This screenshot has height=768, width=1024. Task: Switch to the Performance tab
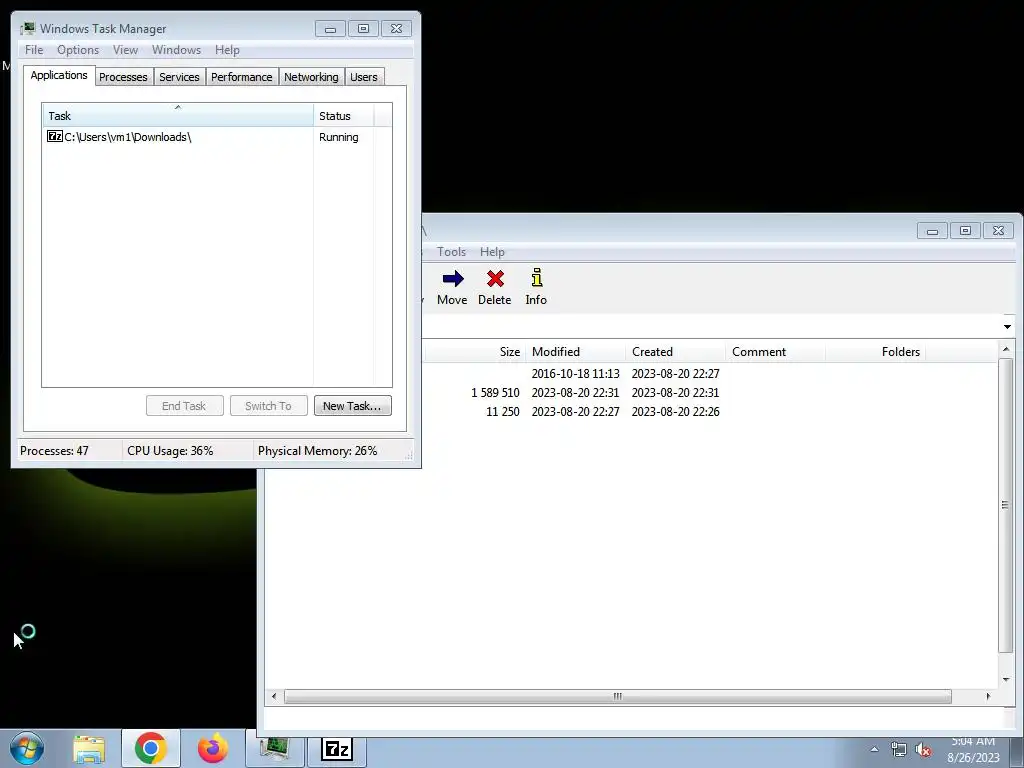point(242,77)
